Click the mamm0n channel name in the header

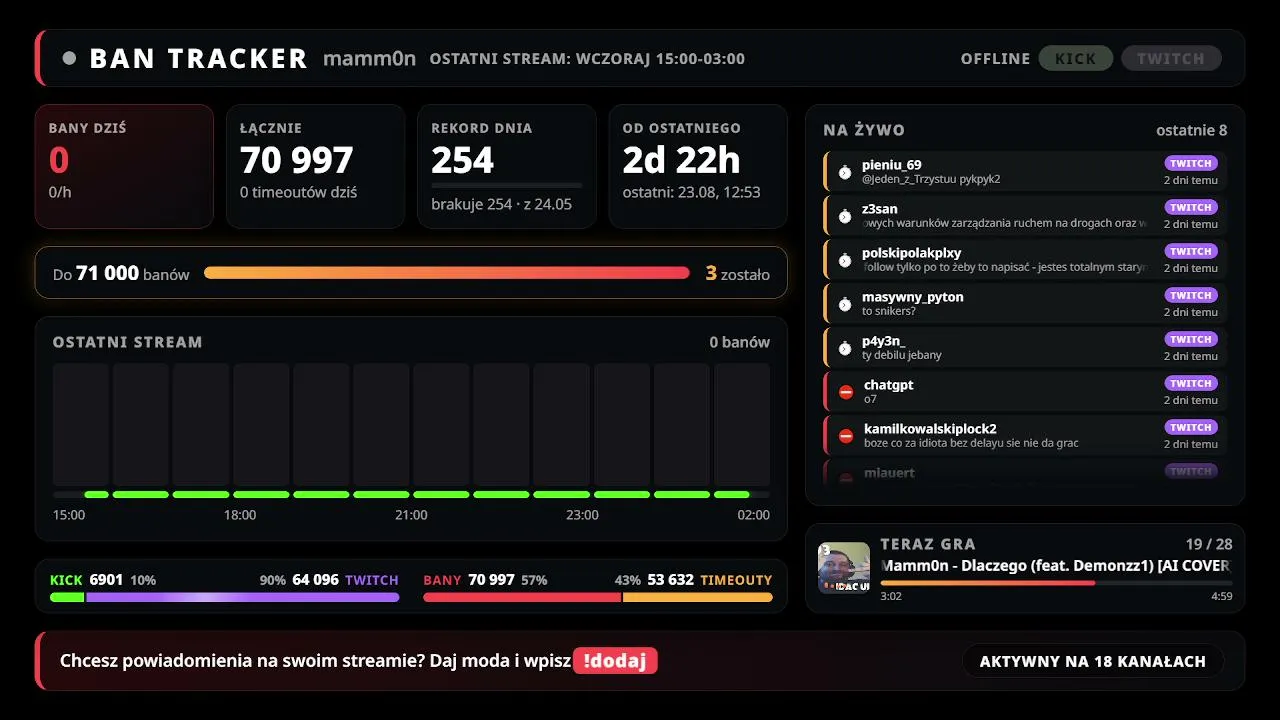pos(369,58)
